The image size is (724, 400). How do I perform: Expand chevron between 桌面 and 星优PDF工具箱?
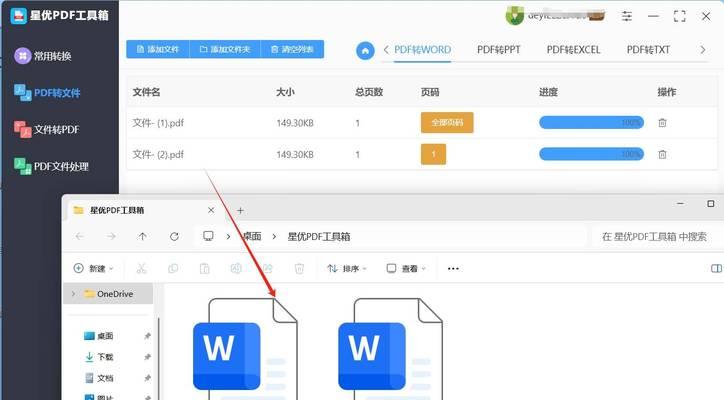(x=274, y=236)
